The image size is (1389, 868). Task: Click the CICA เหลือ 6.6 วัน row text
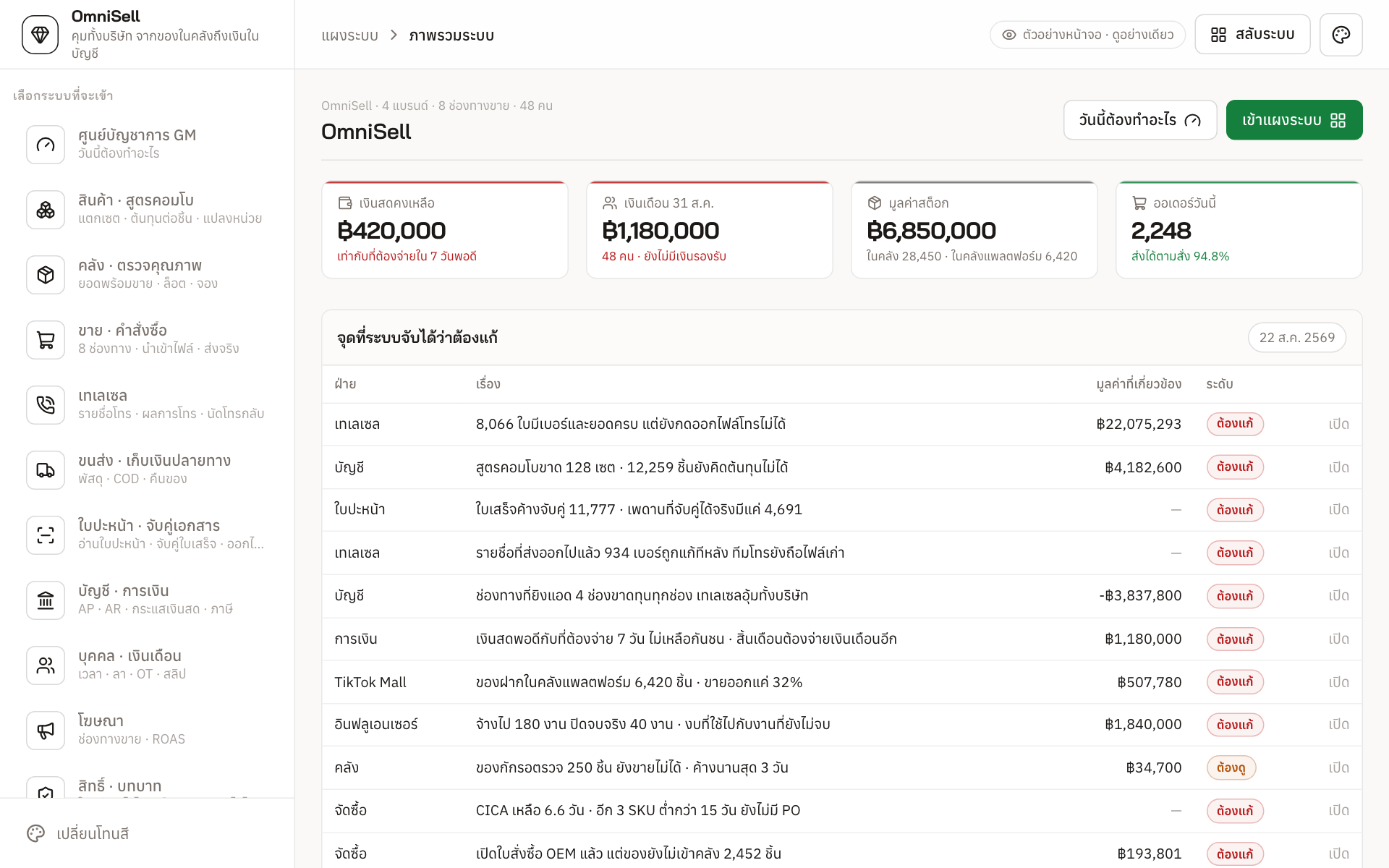pos(638,811)
